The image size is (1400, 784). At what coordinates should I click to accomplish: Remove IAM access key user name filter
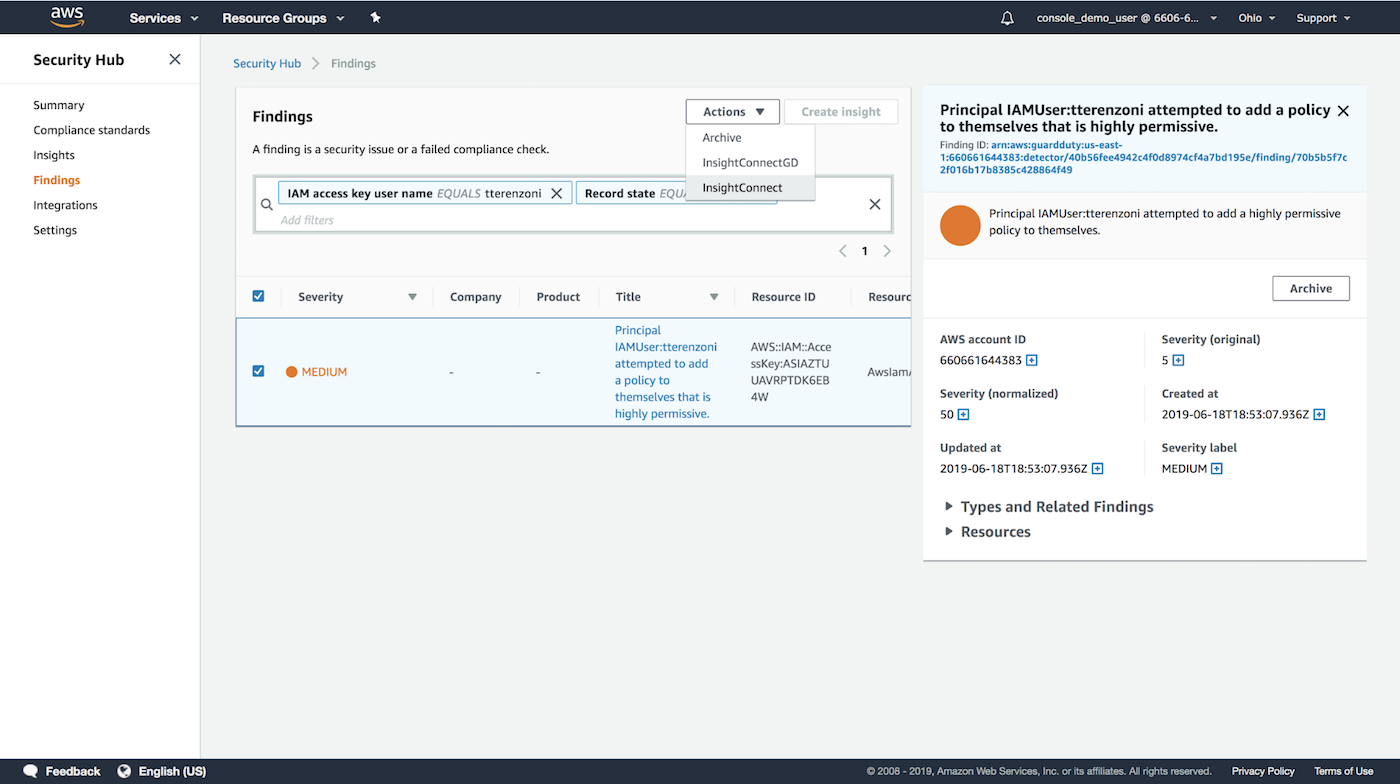557,193
